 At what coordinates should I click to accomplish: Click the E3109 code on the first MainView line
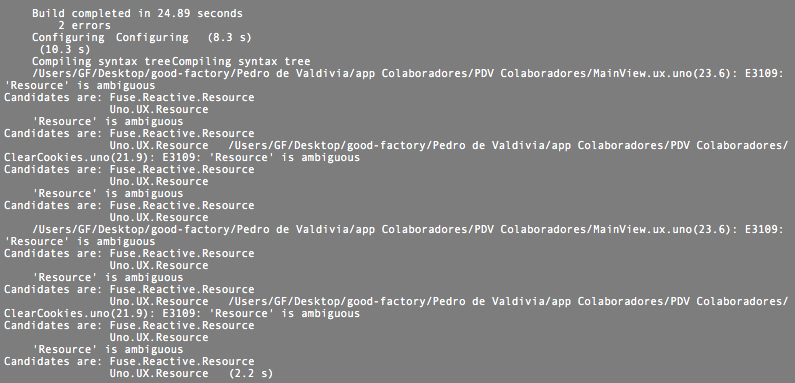[x=764, y=74]
